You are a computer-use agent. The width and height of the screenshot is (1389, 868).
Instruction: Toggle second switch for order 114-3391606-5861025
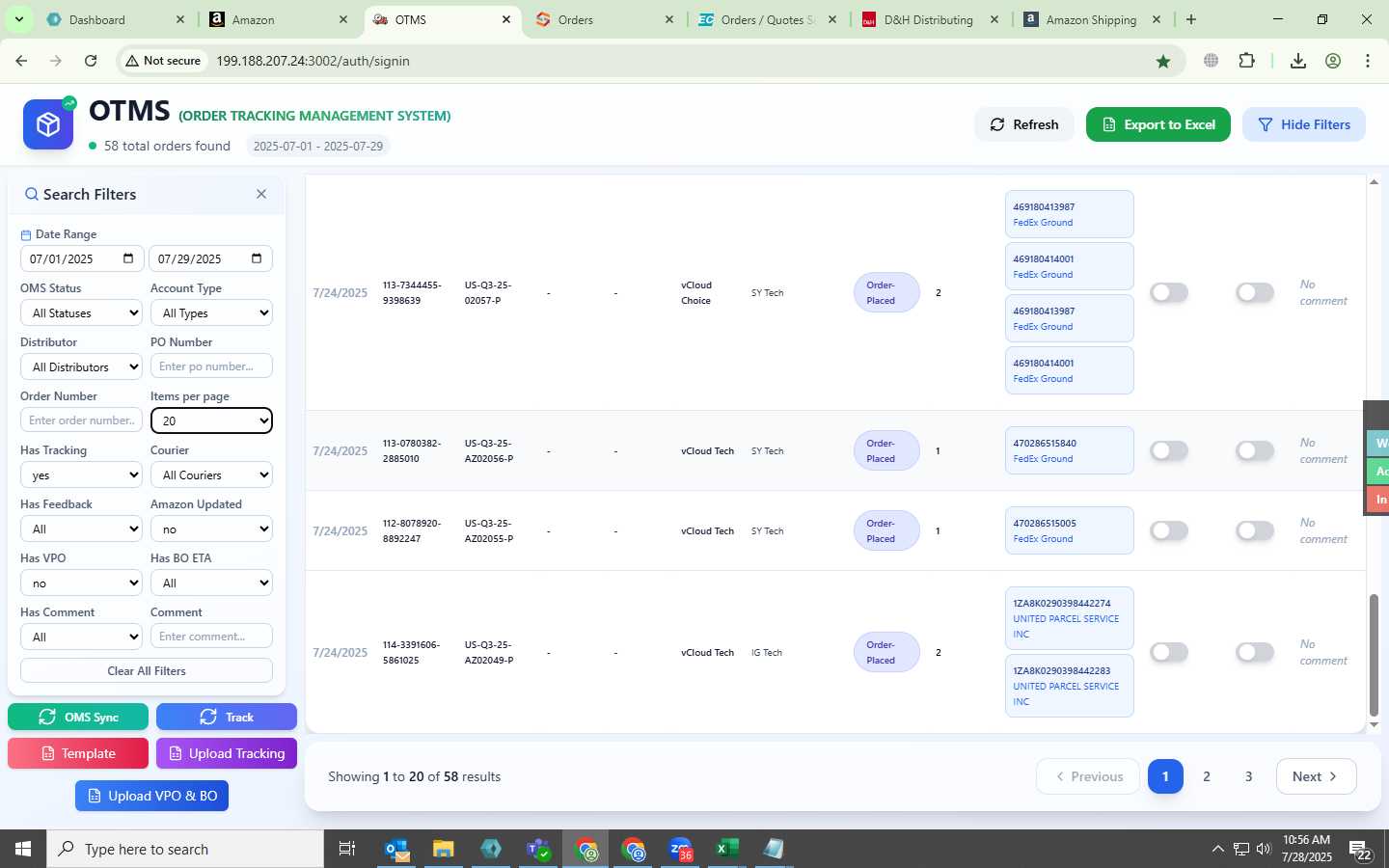pyautogui.click(x=1255, y=652)
